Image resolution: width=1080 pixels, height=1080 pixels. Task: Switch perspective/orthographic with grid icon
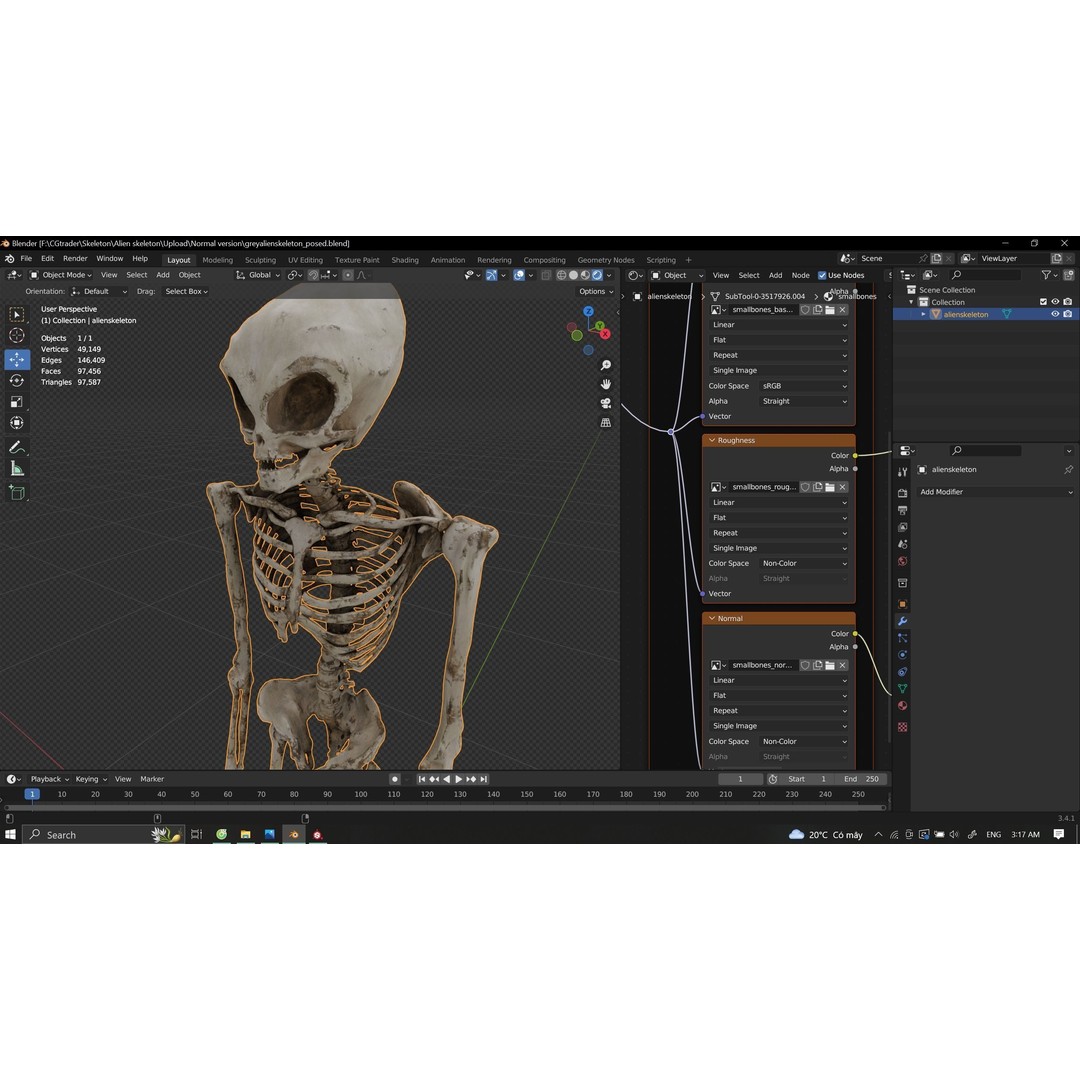[x=605, y=423]
